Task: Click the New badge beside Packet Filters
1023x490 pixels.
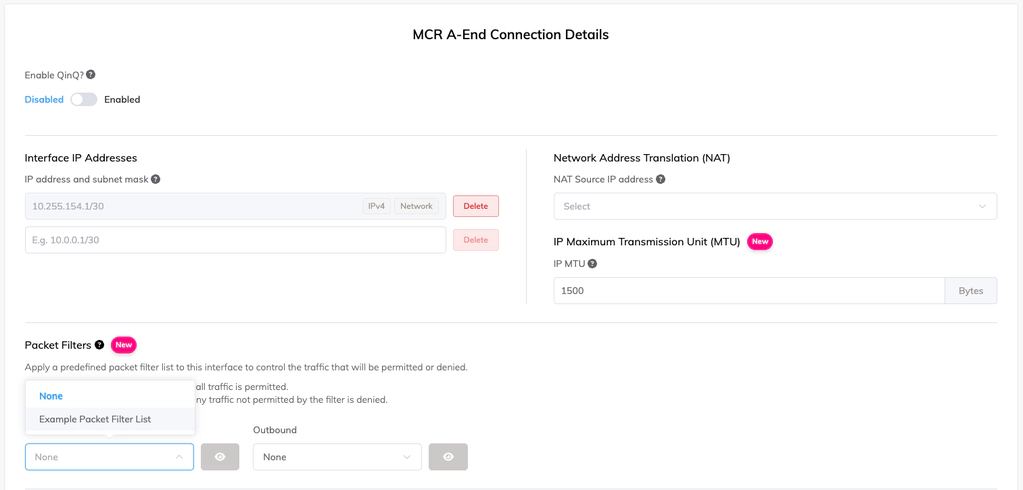Action: 123,345
